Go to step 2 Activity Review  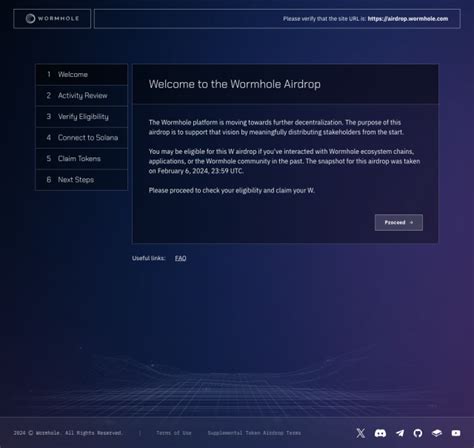(x=82, y=96)
